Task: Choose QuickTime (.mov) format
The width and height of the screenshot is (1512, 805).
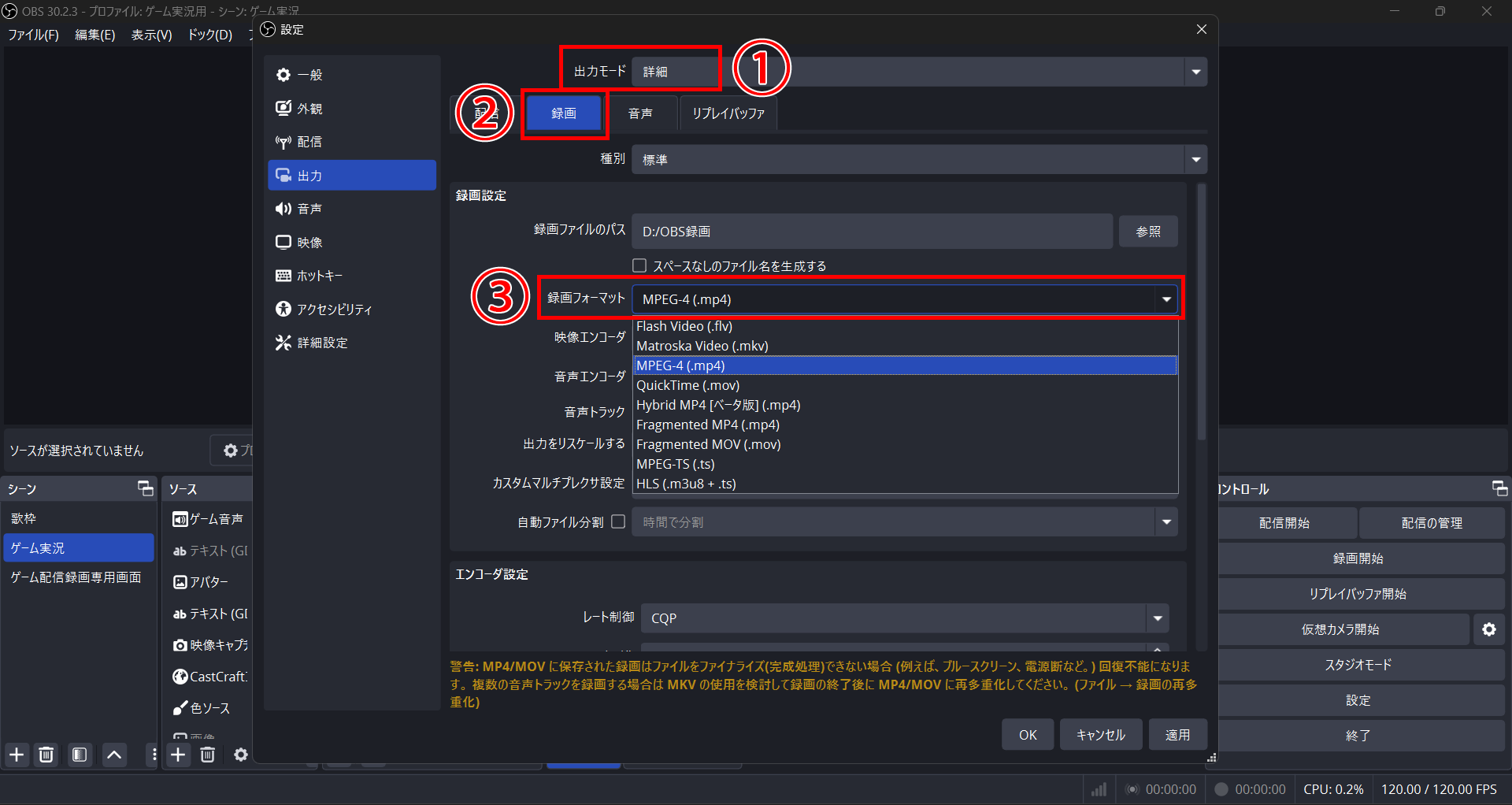Action: coord(905,385)
